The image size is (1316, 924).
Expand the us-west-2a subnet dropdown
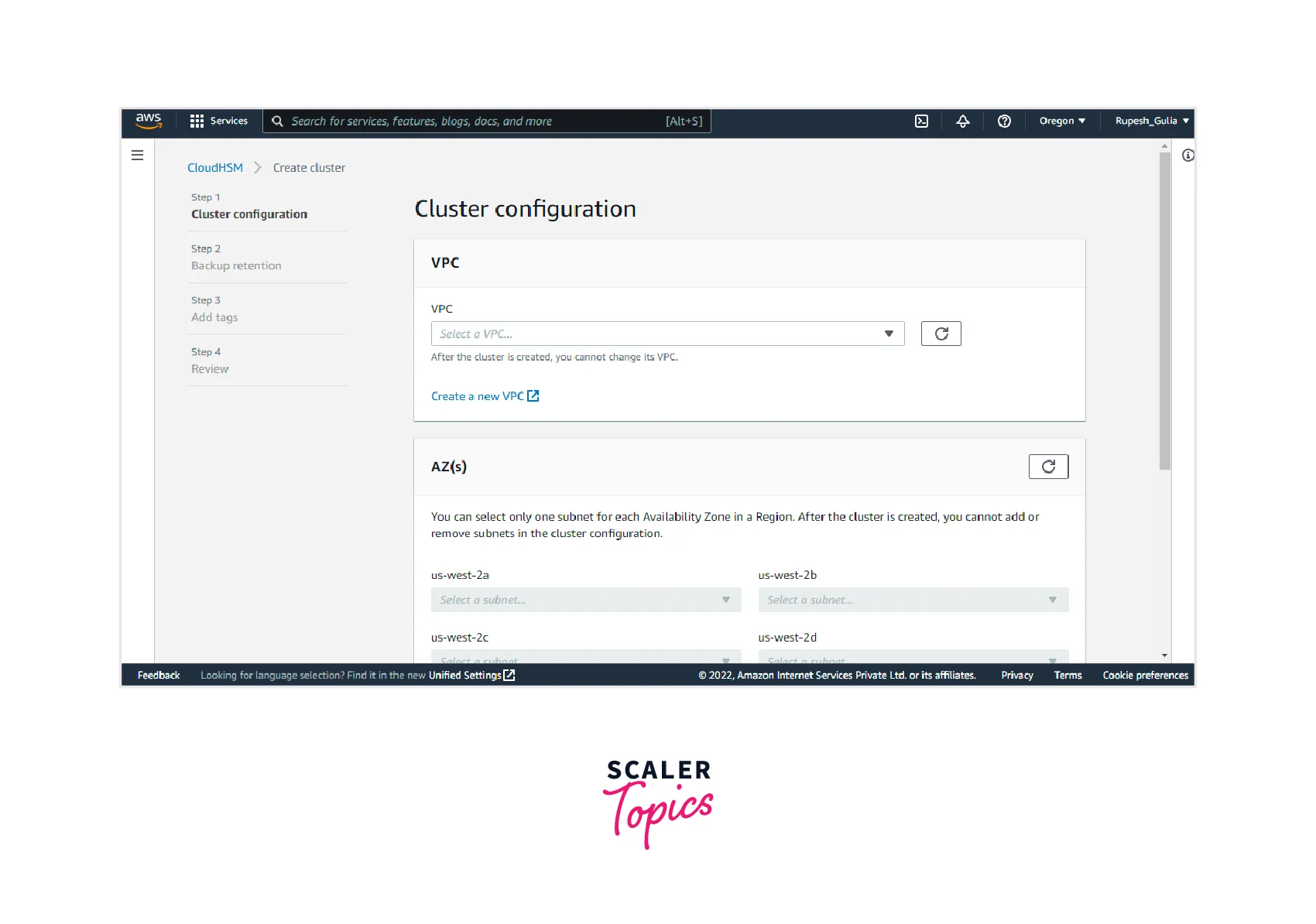tap(585, 600)
